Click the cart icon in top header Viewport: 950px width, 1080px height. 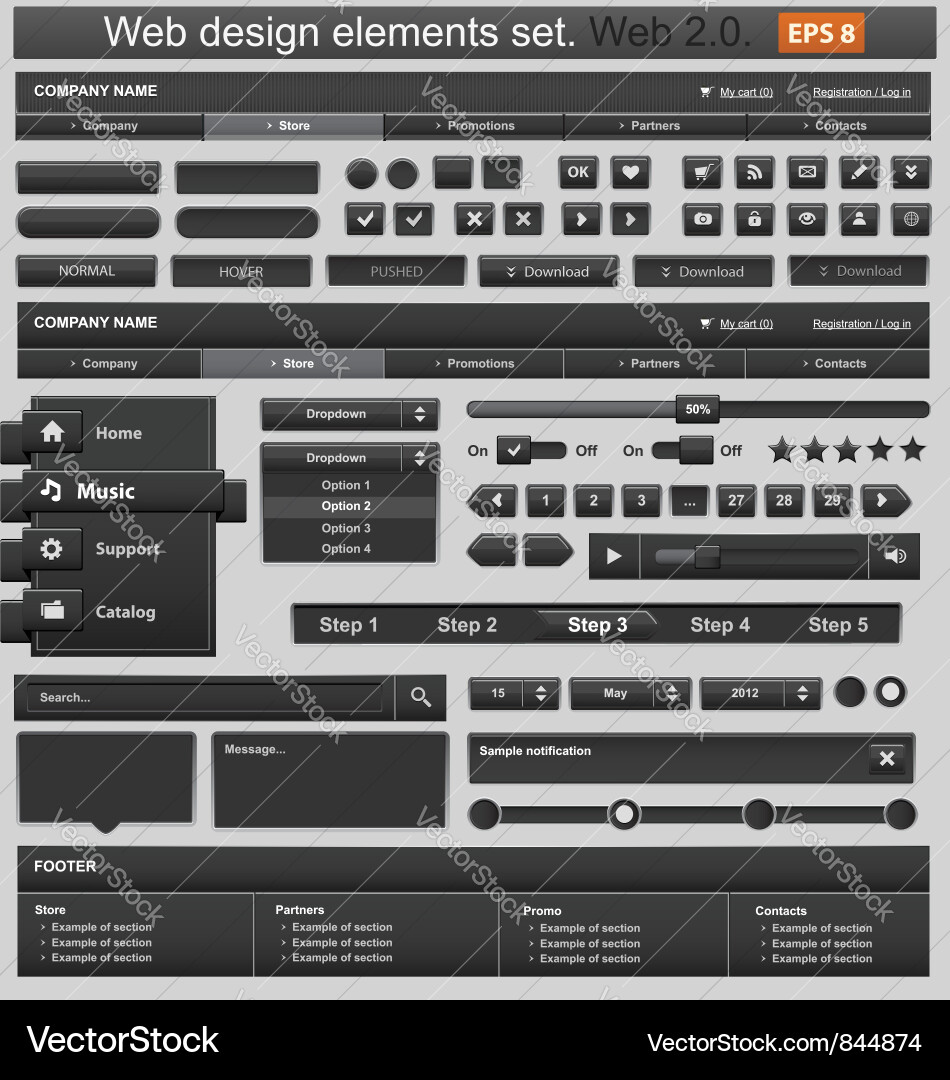click(x=706, y=92)
